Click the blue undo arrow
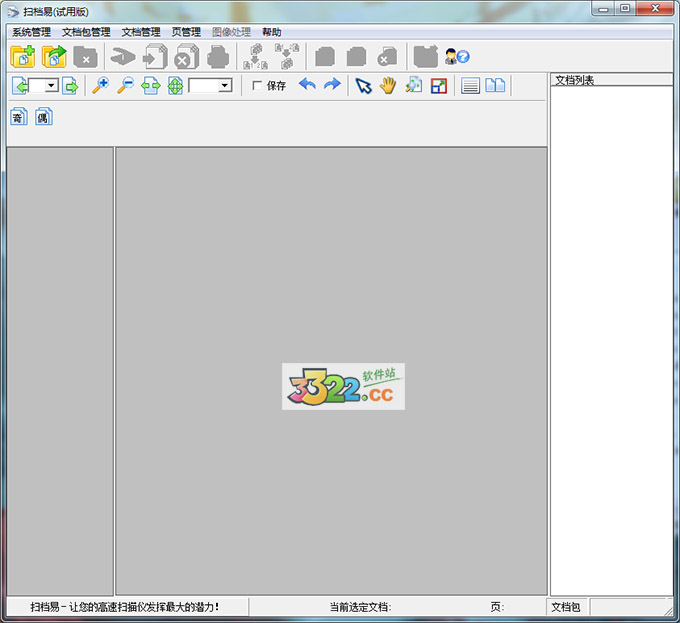This screenshot has height=623, width=680. pos(307,85)
